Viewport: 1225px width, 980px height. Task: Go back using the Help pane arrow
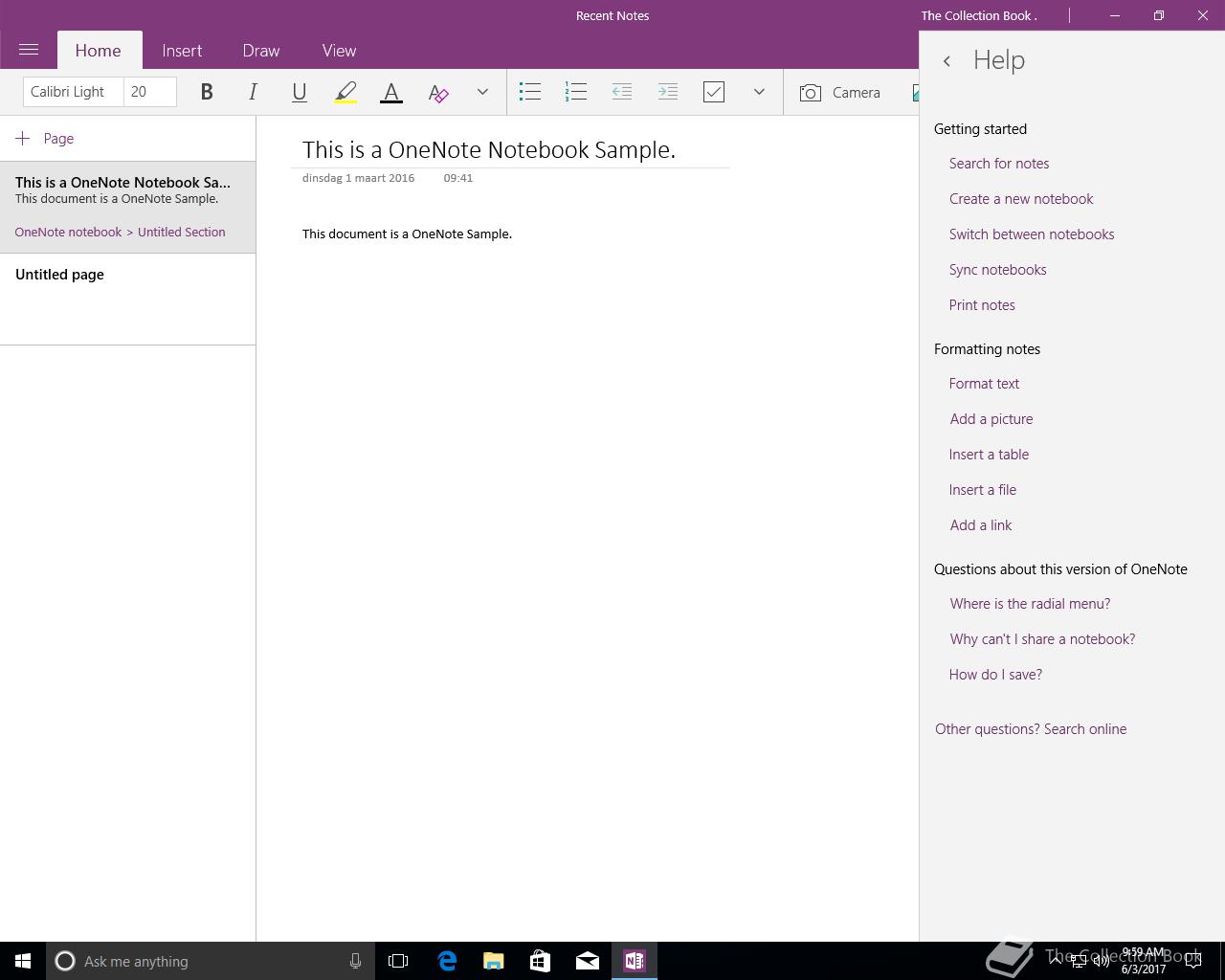coord(947,61)
